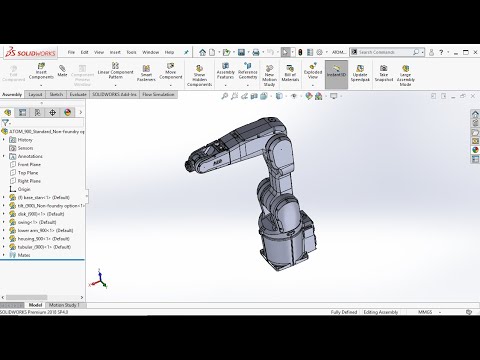Click the Save disk icon

241,52
